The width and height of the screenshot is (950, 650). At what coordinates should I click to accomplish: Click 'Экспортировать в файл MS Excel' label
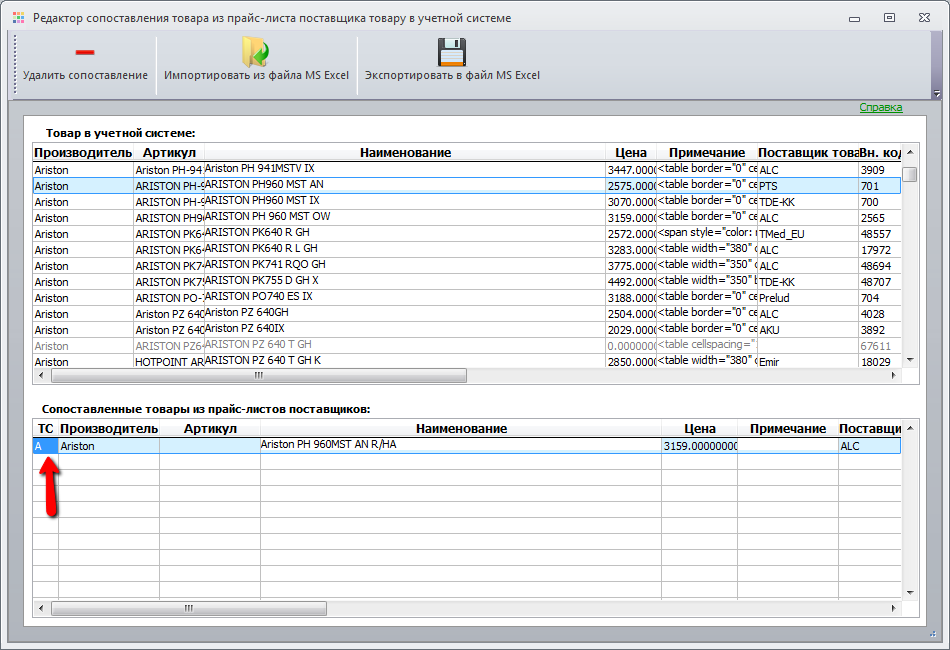click(452, 75)
